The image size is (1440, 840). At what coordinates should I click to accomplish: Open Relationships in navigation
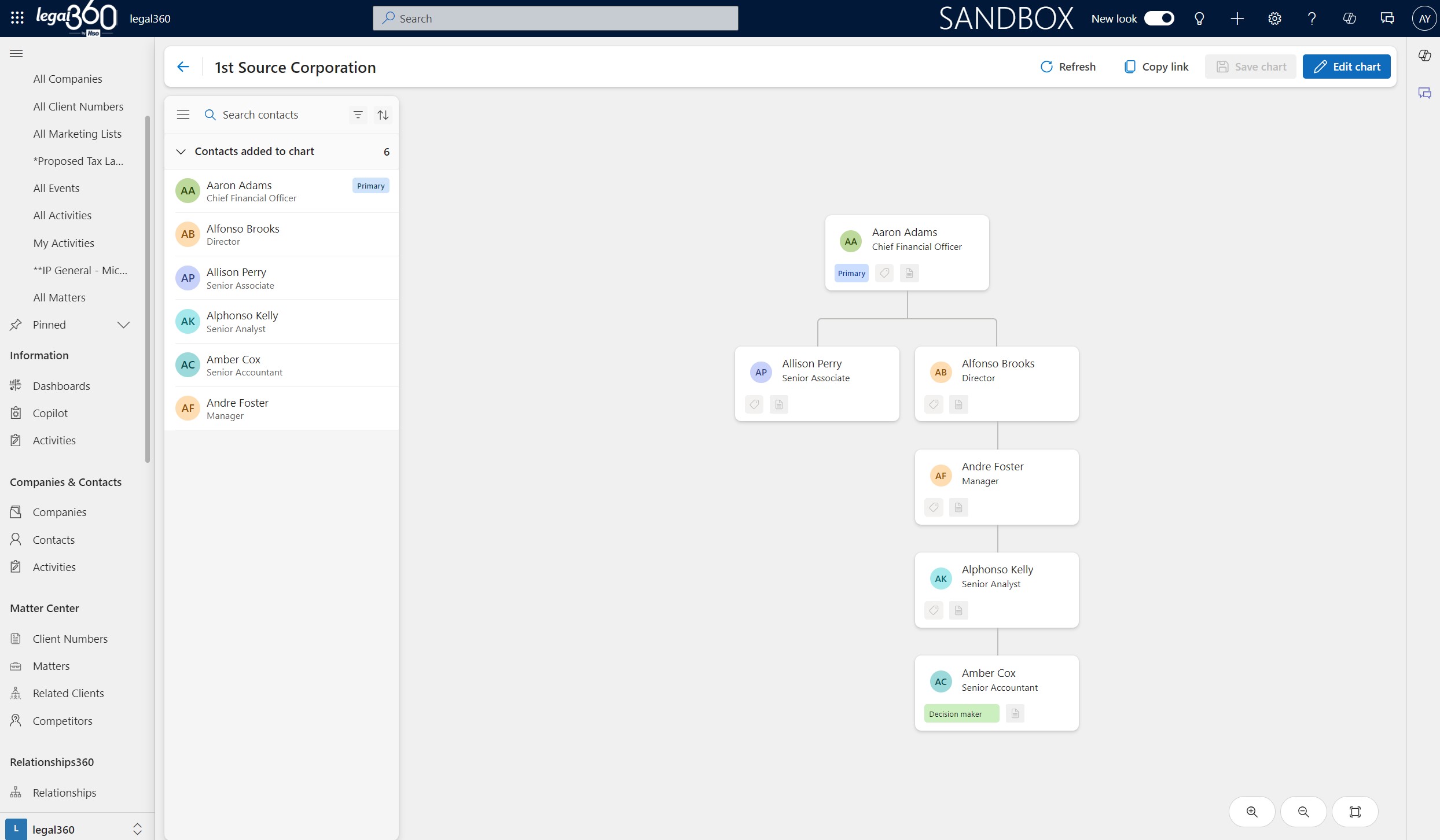(x=64, y=793)
